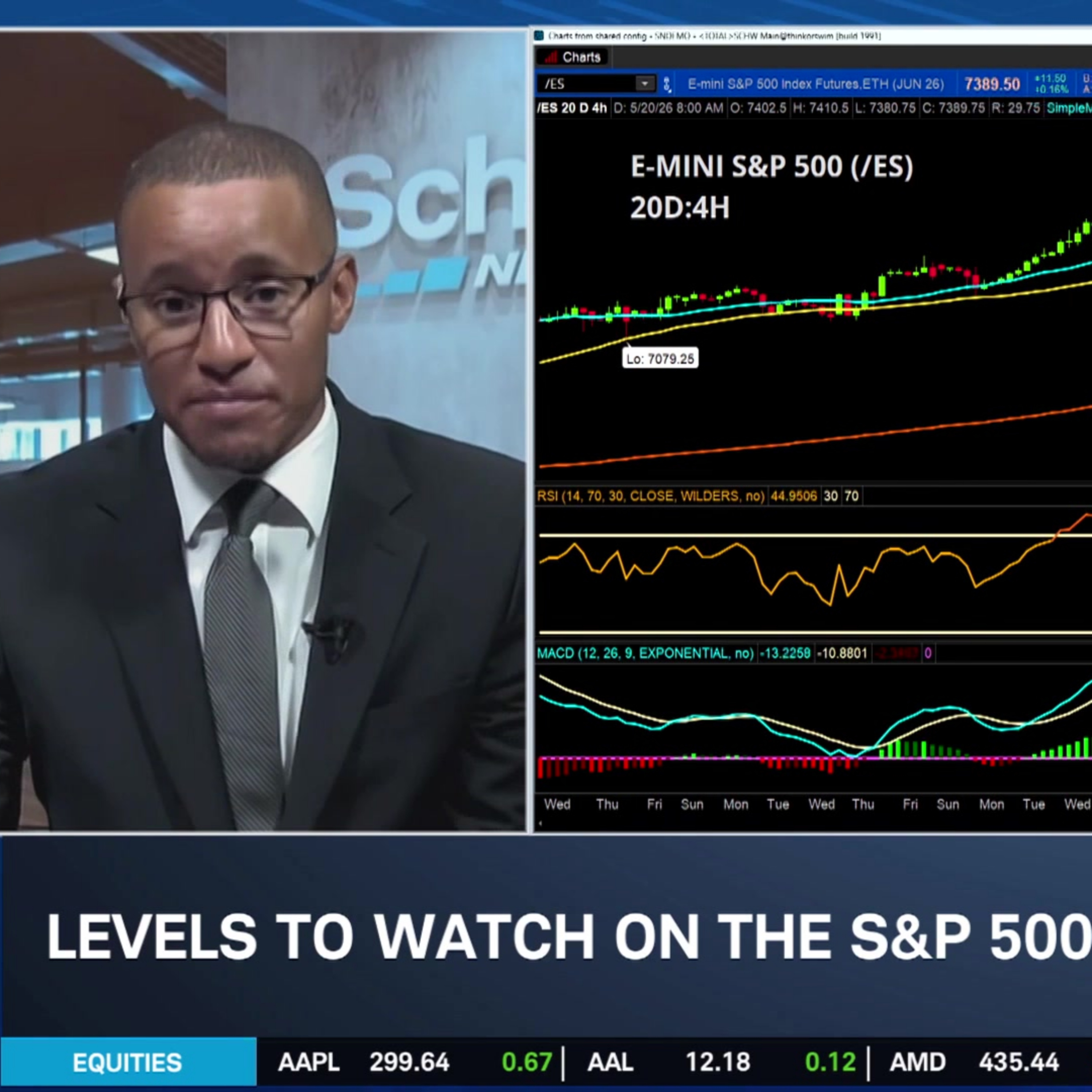Click the AAPL ticker symbol in crawl
Viewport: 1092px width, 1092px height.
tap(309, 1063)
